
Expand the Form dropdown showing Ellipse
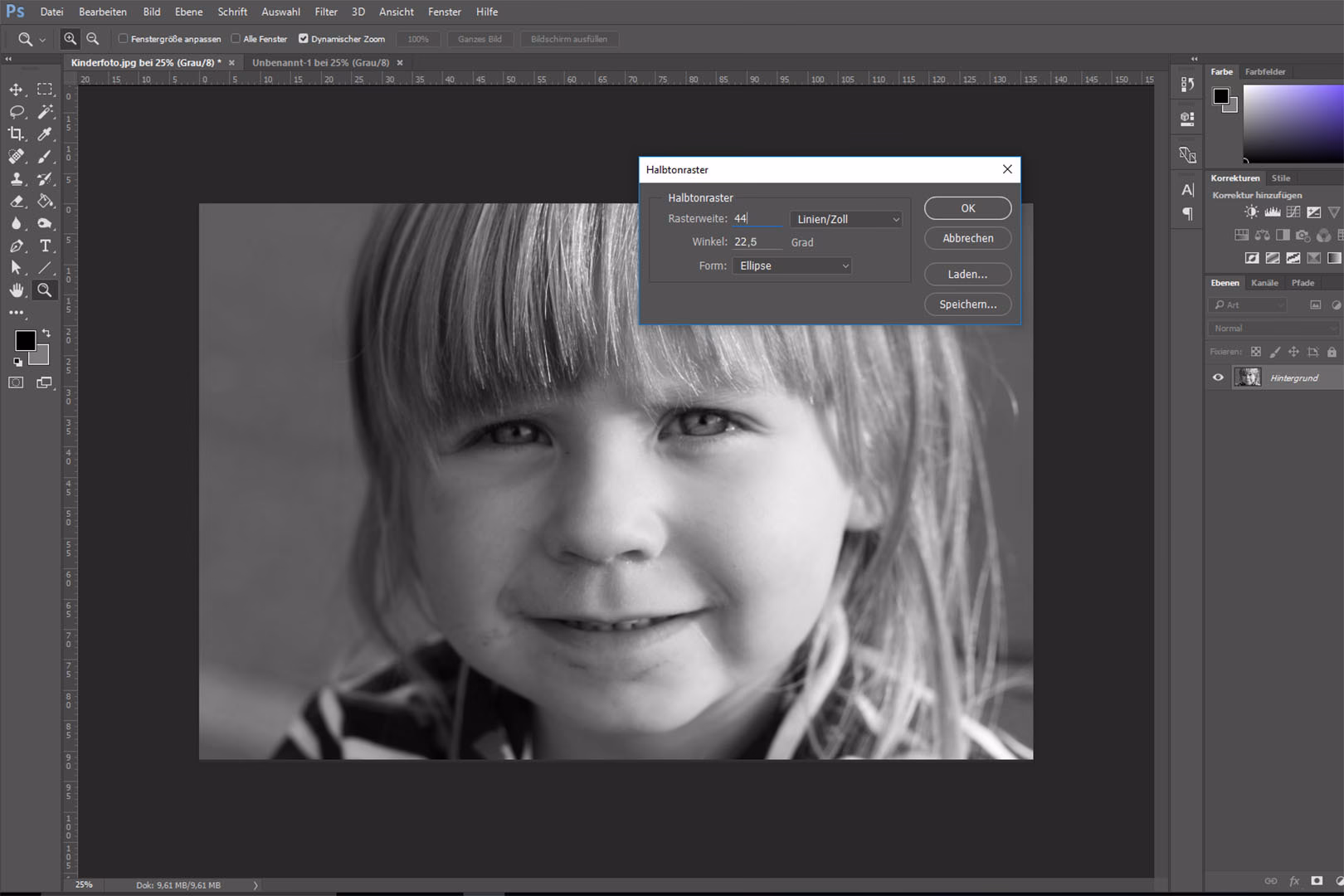792,265
